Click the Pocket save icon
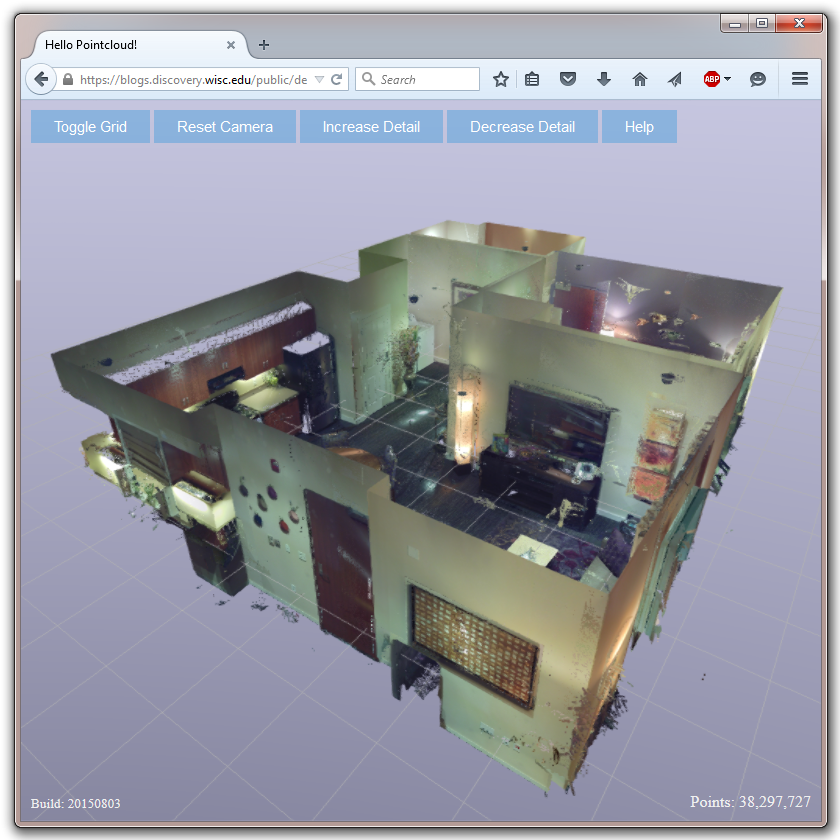 coord(568,79)
